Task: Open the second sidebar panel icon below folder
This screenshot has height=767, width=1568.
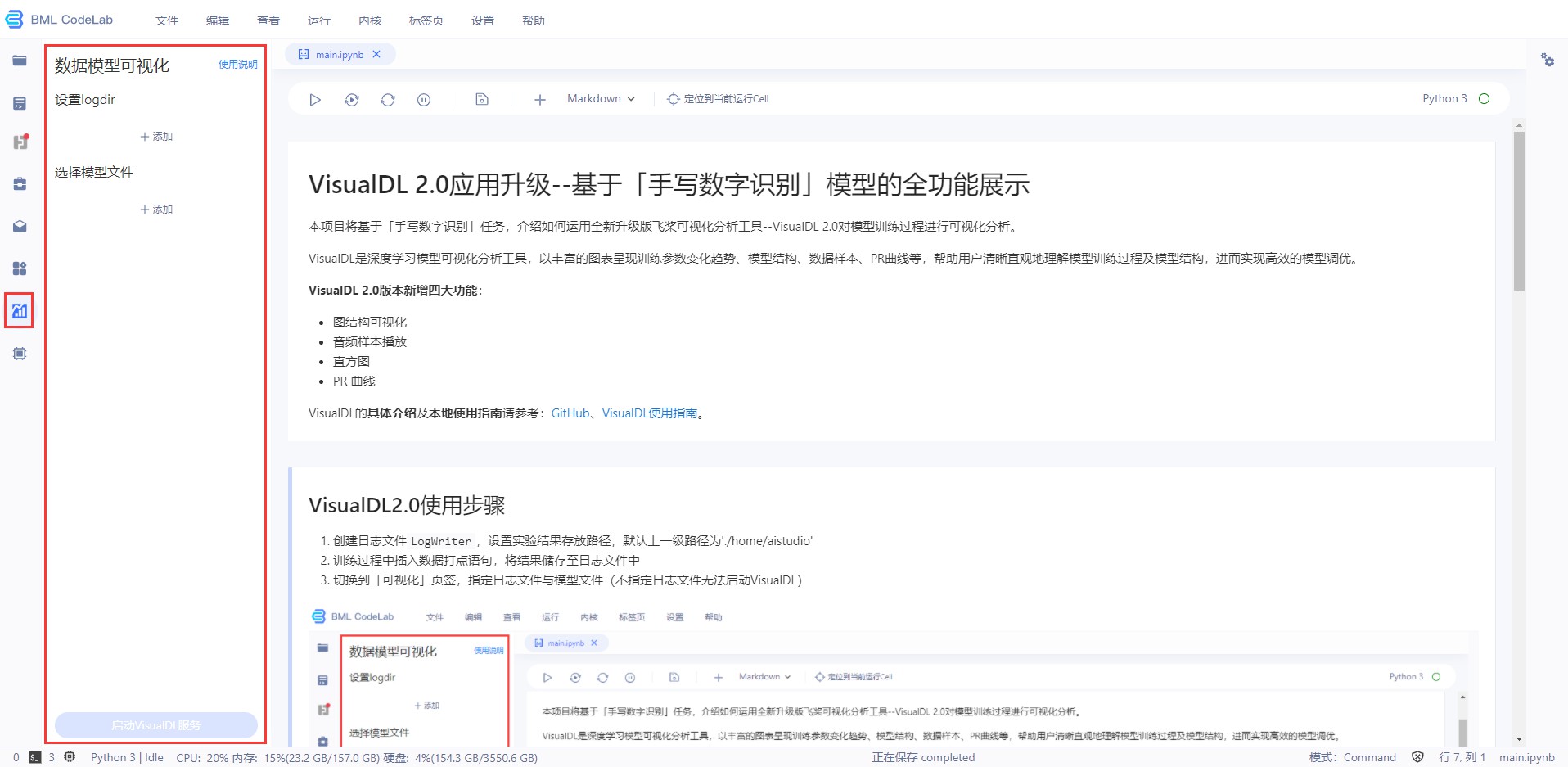Action: click(x=20, y=103)
